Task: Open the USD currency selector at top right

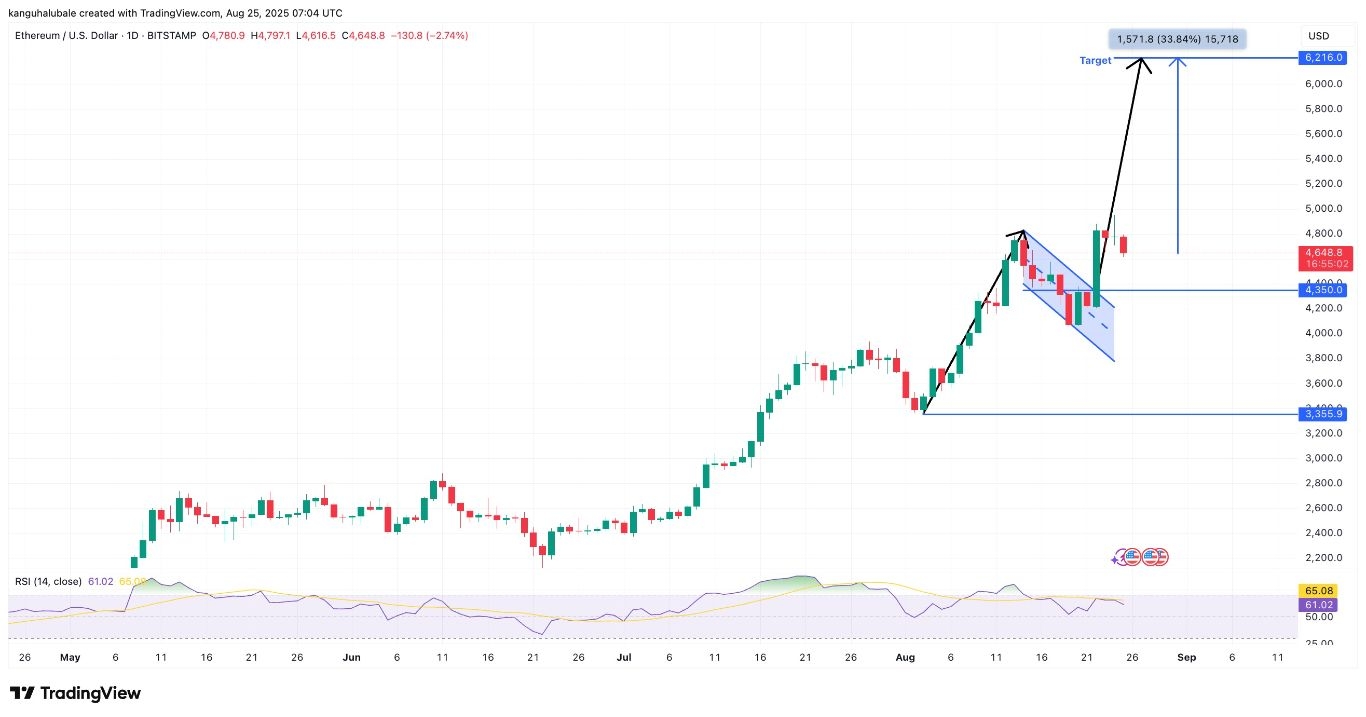Action: [x=1318, y=36]
